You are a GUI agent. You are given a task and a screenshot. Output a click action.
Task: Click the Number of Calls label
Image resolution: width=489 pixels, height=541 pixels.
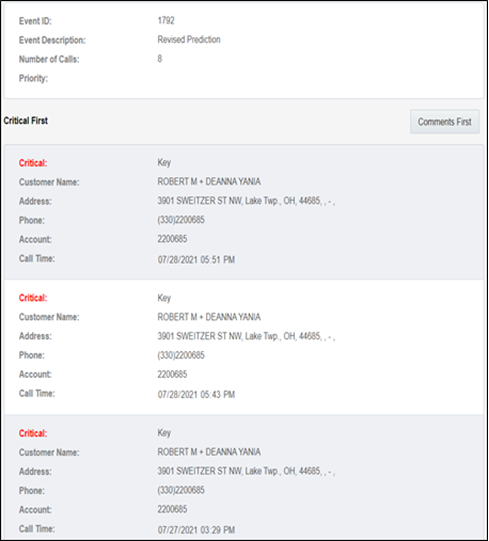coord(49,59)
